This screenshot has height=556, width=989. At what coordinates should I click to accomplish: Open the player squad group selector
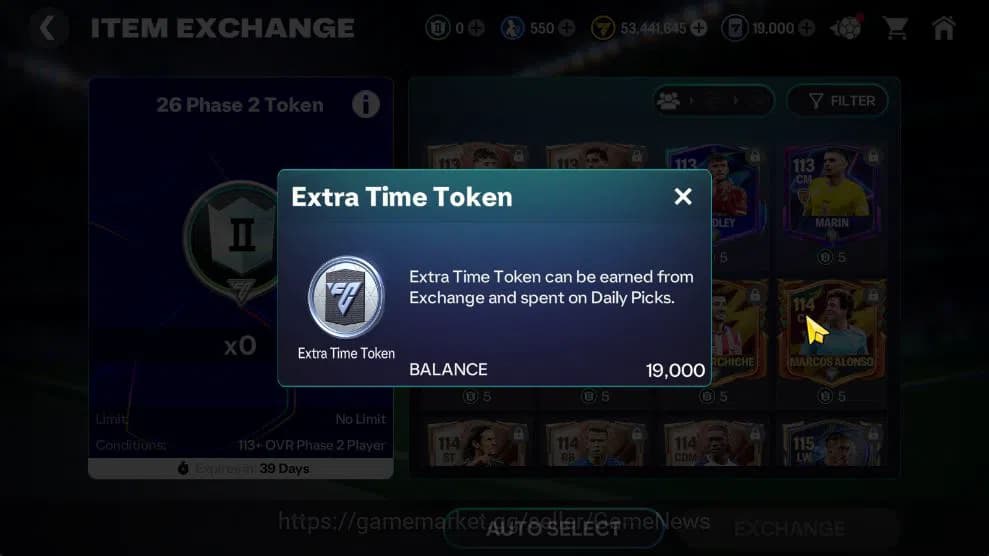tap(713, 101)
